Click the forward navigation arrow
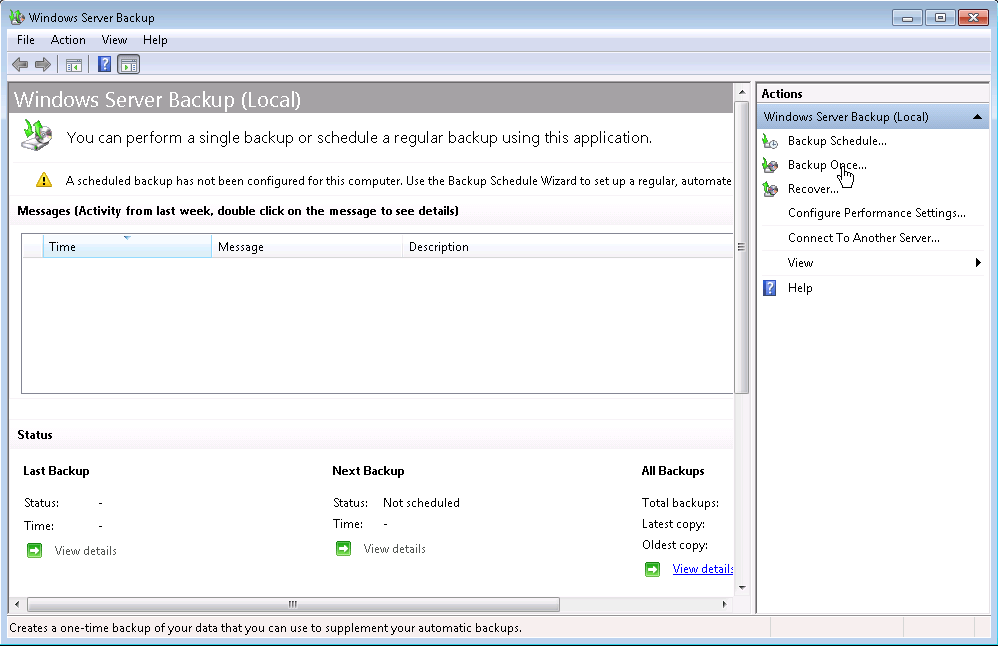The height and width of the screenshot is (646, 998). (43, 64)
